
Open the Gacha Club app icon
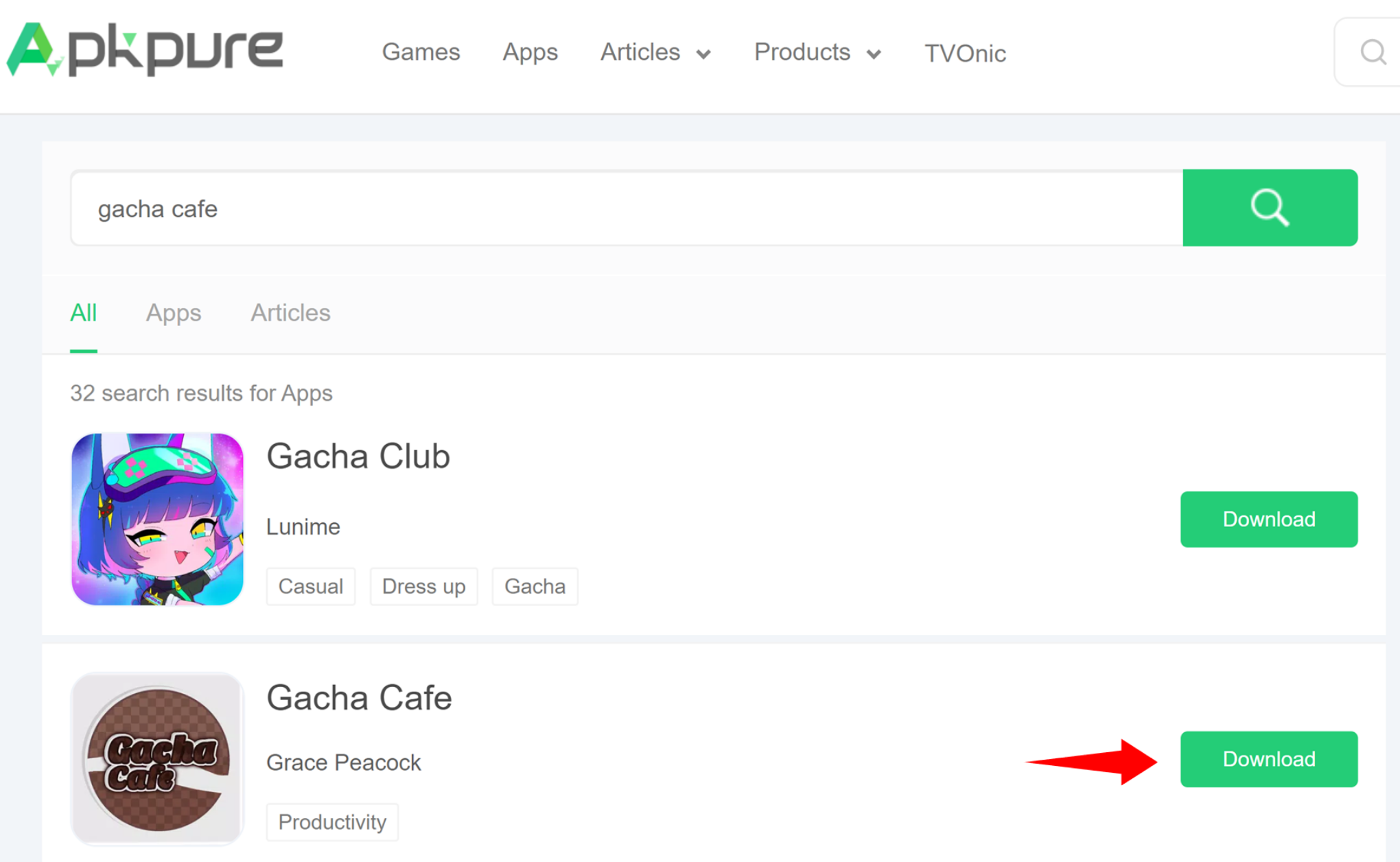click(x=157, y=519)
